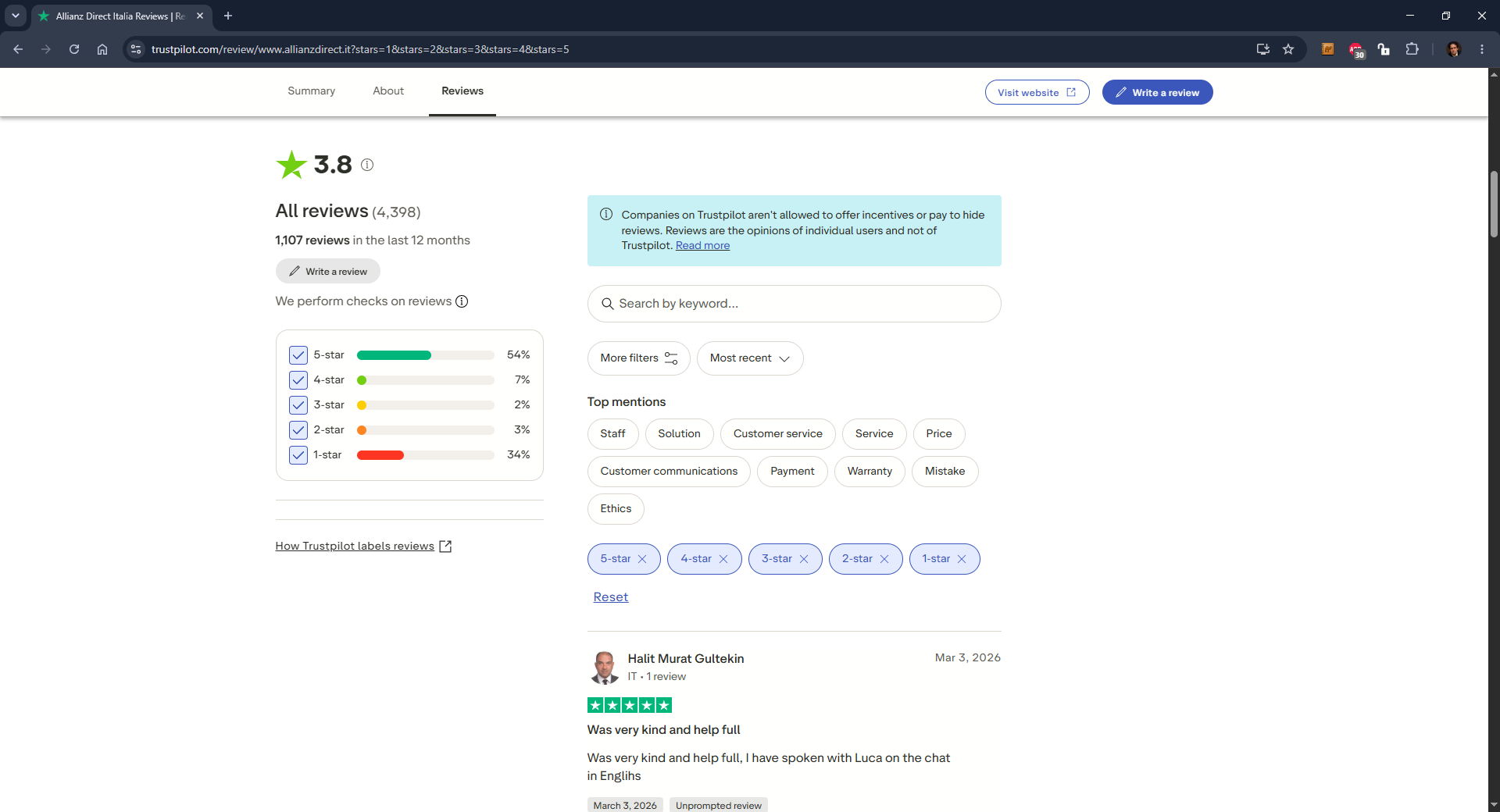This screenshot has height=812, width=1500.
Task: Uncheck the 5-star checkbox
Action: point(298,355)
